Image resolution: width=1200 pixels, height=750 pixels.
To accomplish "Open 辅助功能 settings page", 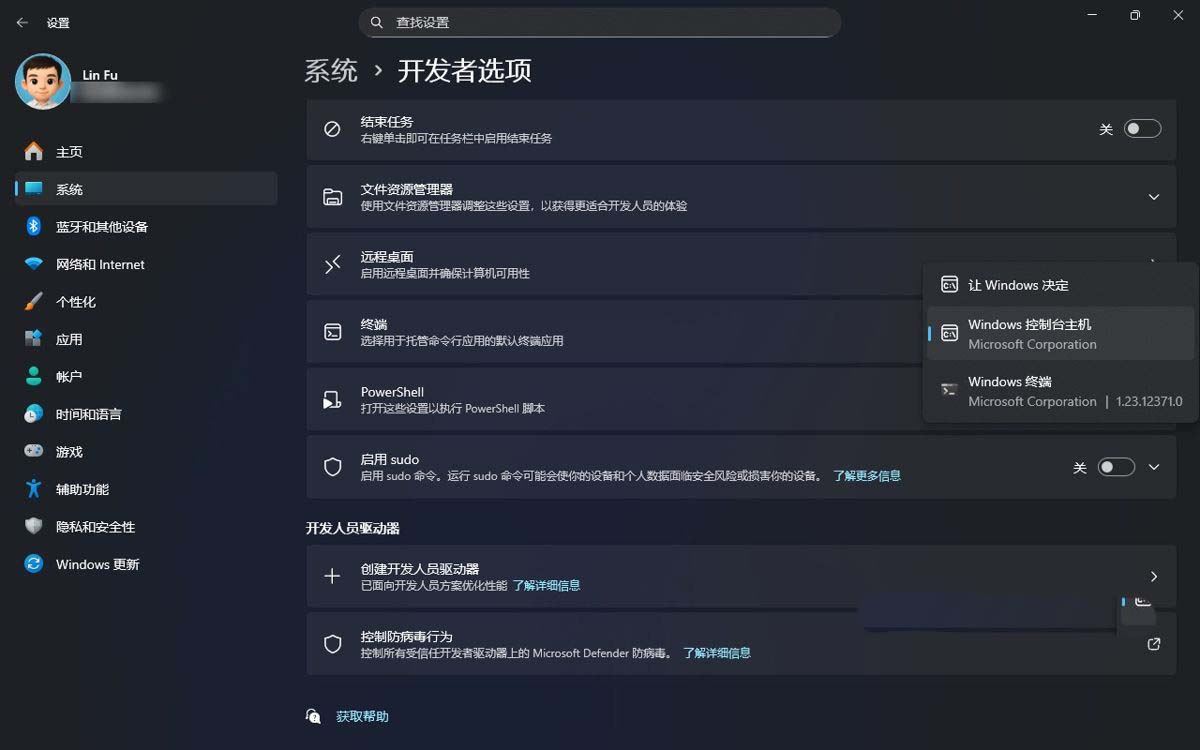I will [x=146, y=489].
